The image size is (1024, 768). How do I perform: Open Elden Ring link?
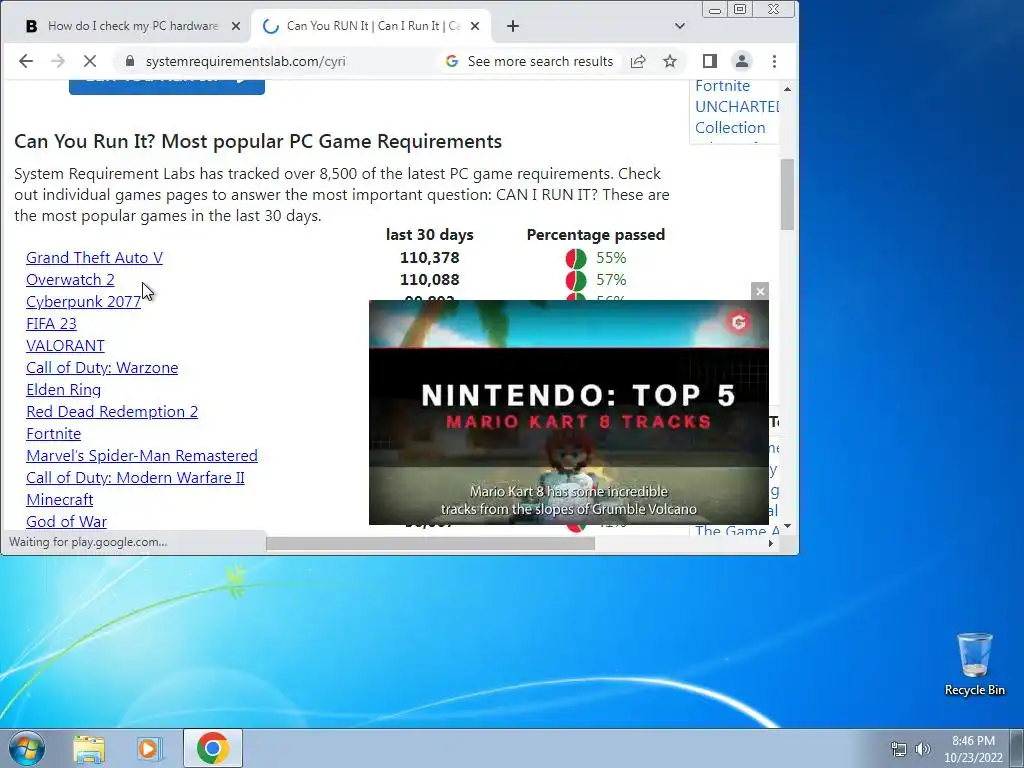(63, 390)
